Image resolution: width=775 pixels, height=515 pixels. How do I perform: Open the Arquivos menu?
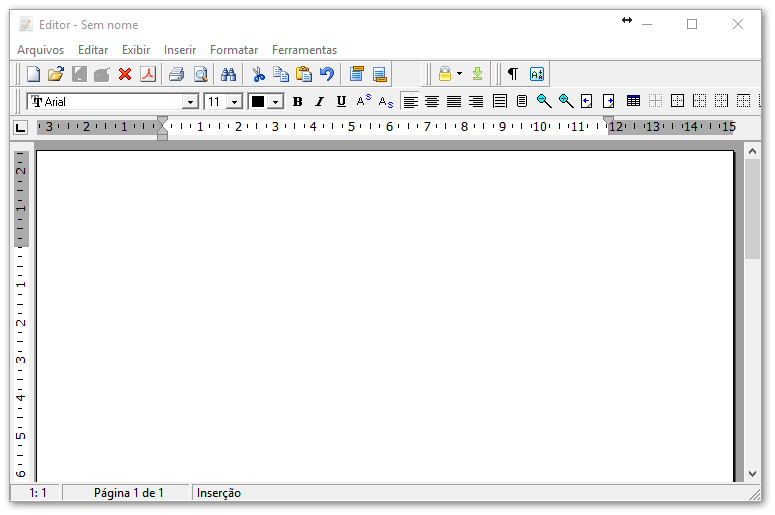click(41, 50)
